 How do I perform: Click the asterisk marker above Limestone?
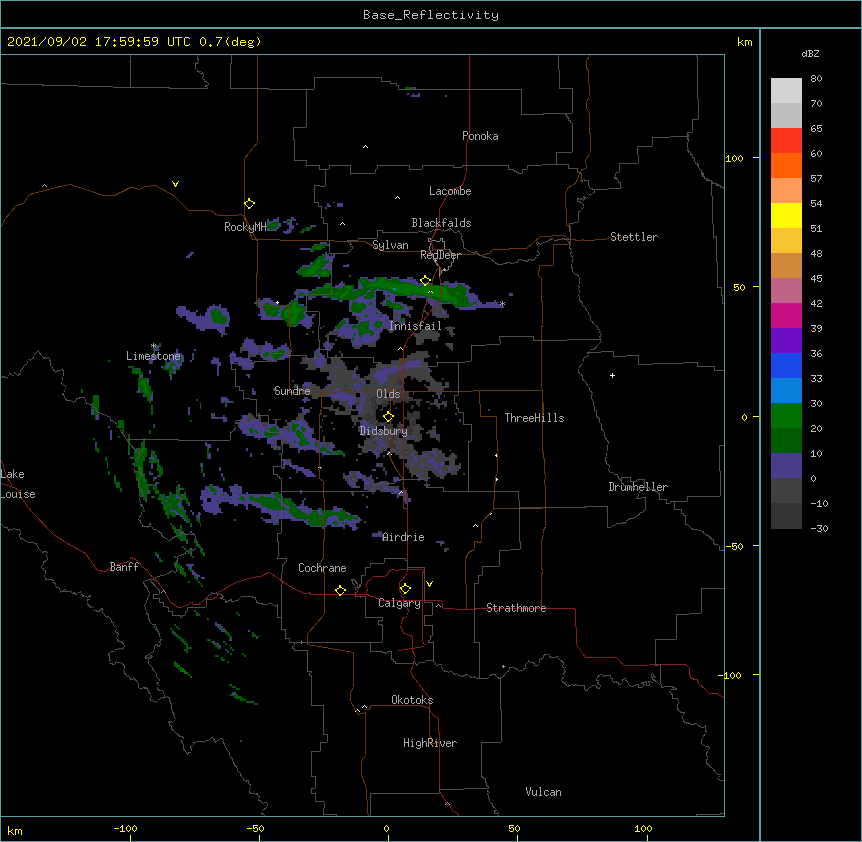[154, 346]
